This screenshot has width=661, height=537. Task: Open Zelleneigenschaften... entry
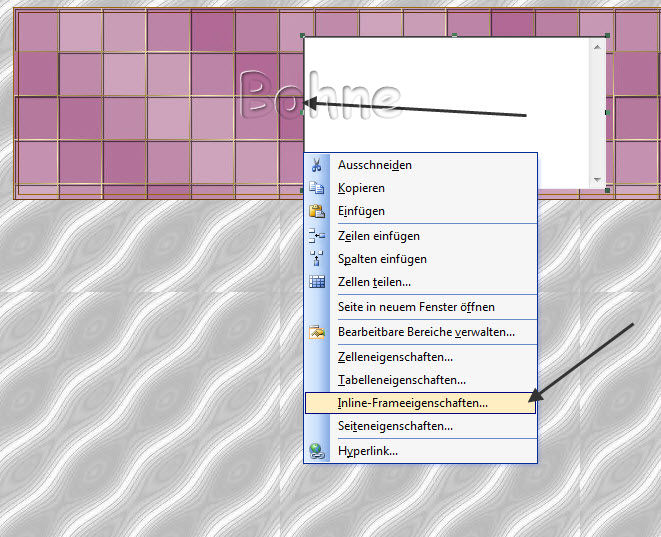tap(421, 357)
